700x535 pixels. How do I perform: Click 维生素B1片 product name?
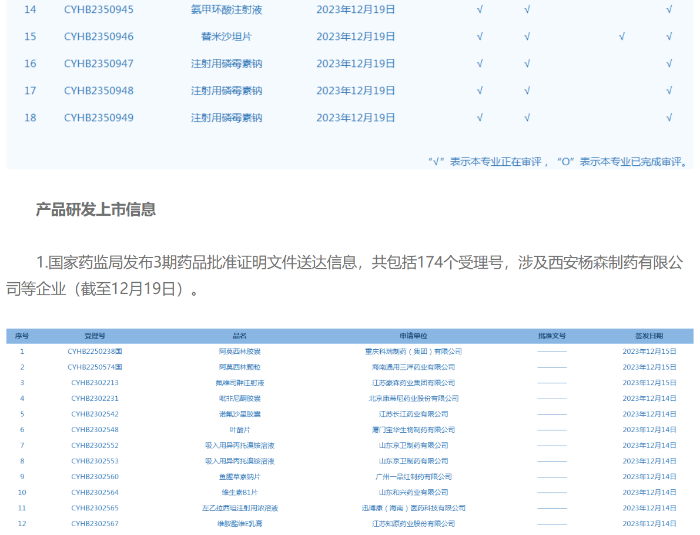(x=239, y=493)
